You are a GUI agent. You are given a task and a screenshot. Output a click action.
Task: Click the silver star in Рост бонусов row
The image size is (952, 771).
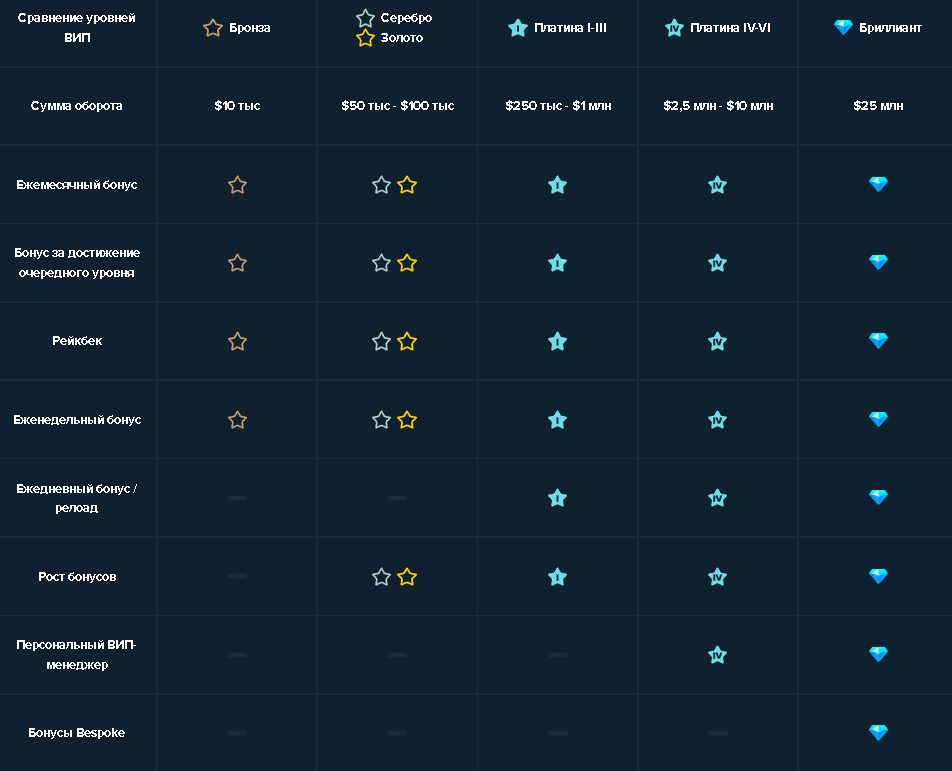[x=381, y=577]
